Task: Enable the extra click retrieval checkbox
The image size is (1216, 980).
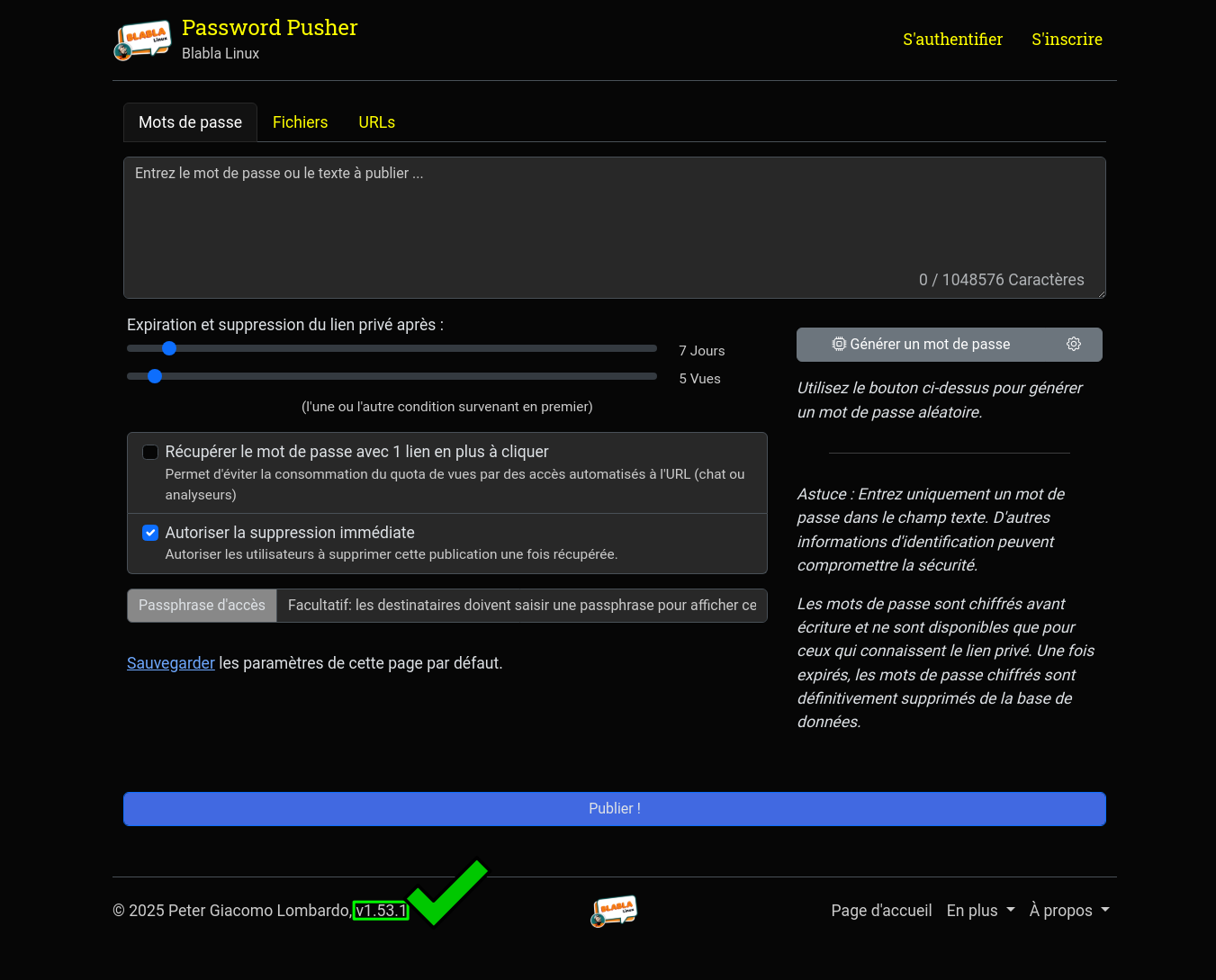Action: (x=150, y=452)
